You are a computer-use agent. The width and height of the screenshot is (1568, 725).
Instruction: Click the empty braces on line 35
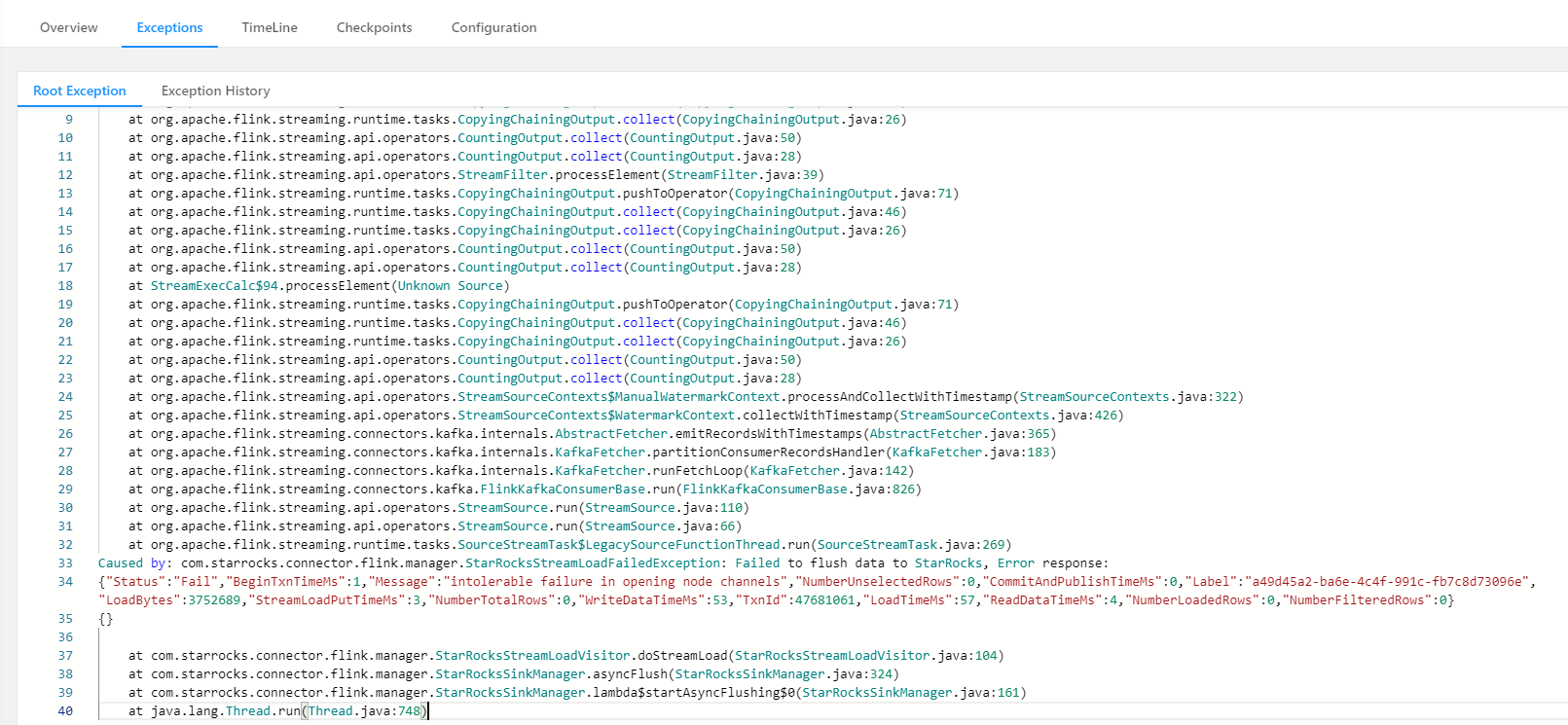[106, 619]
